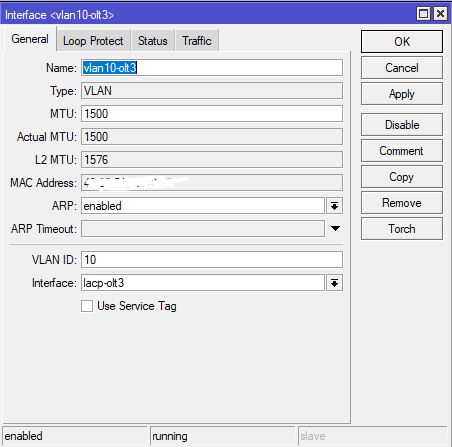Click the VLAN ID input field

(x=212, y=260)
